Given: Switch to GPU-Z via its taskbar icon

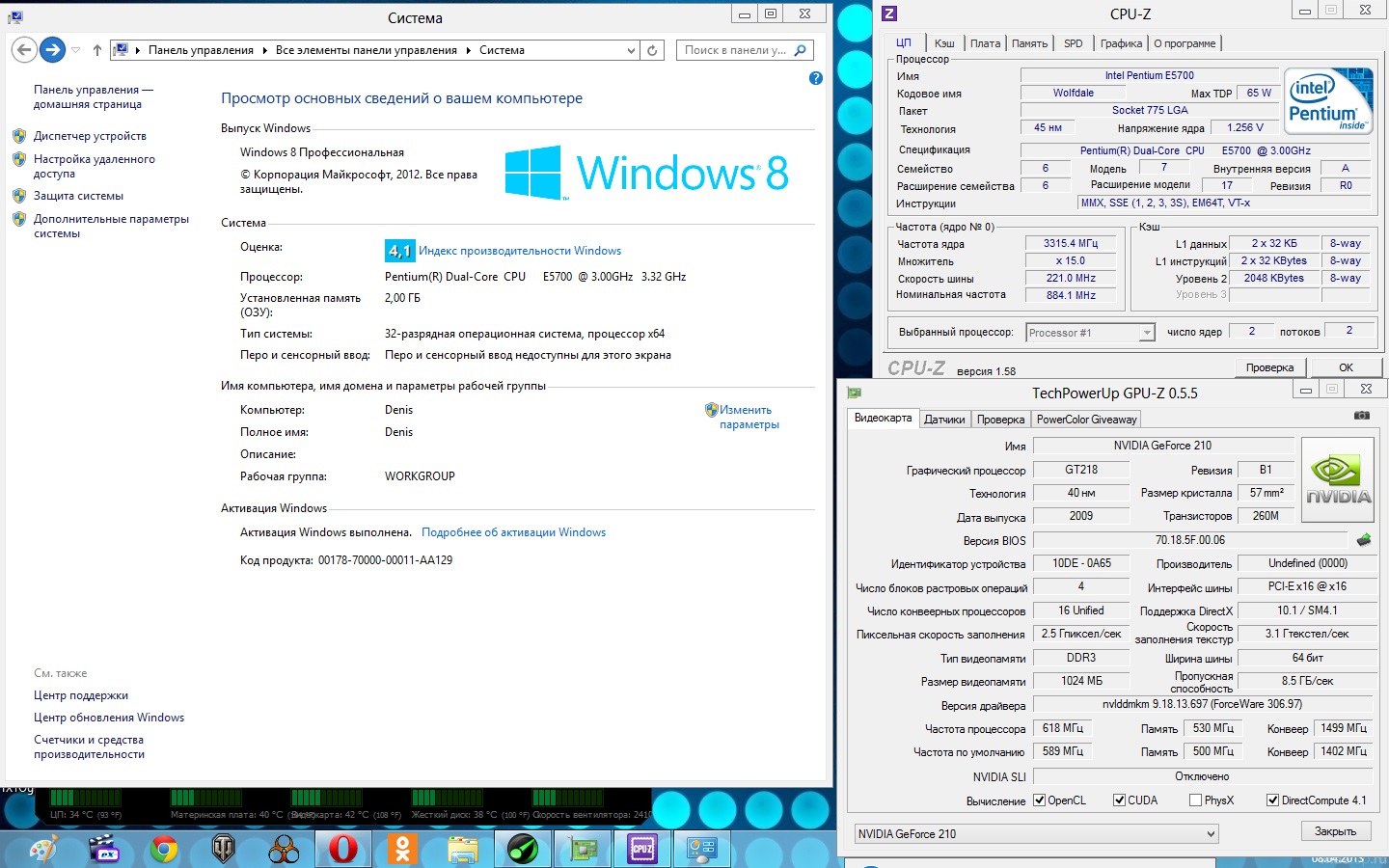Looking at the screenshot, I should click(583, 850).
